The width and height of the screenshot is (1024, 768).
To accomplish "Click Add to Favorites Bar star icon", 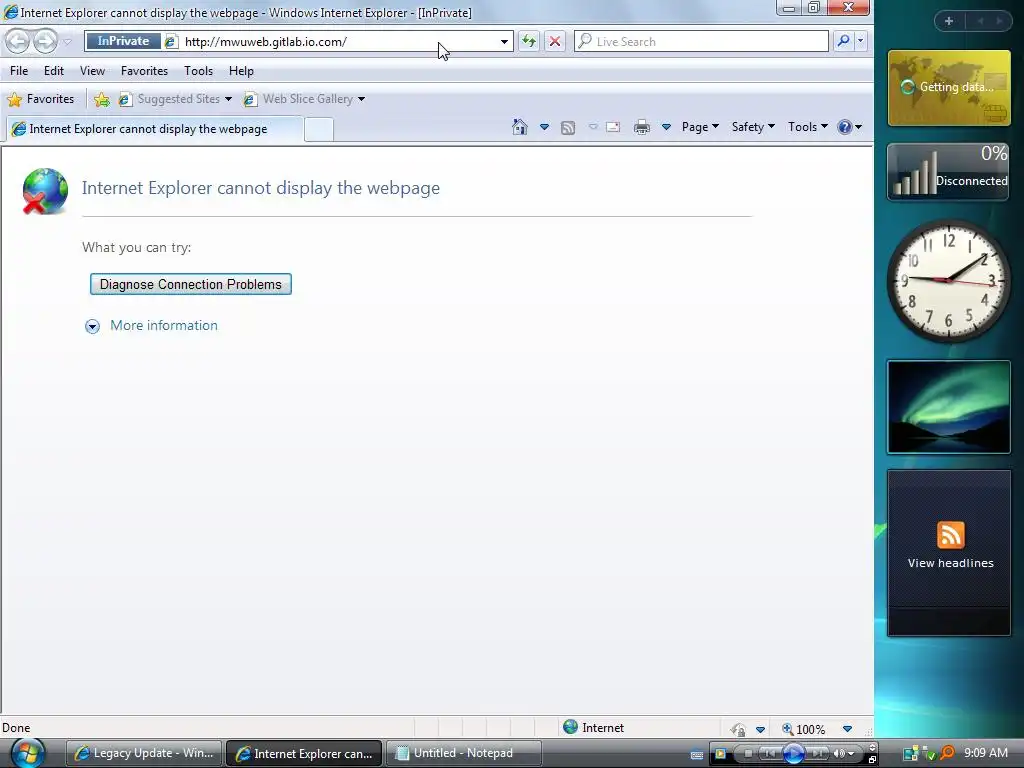I will 101,99.
